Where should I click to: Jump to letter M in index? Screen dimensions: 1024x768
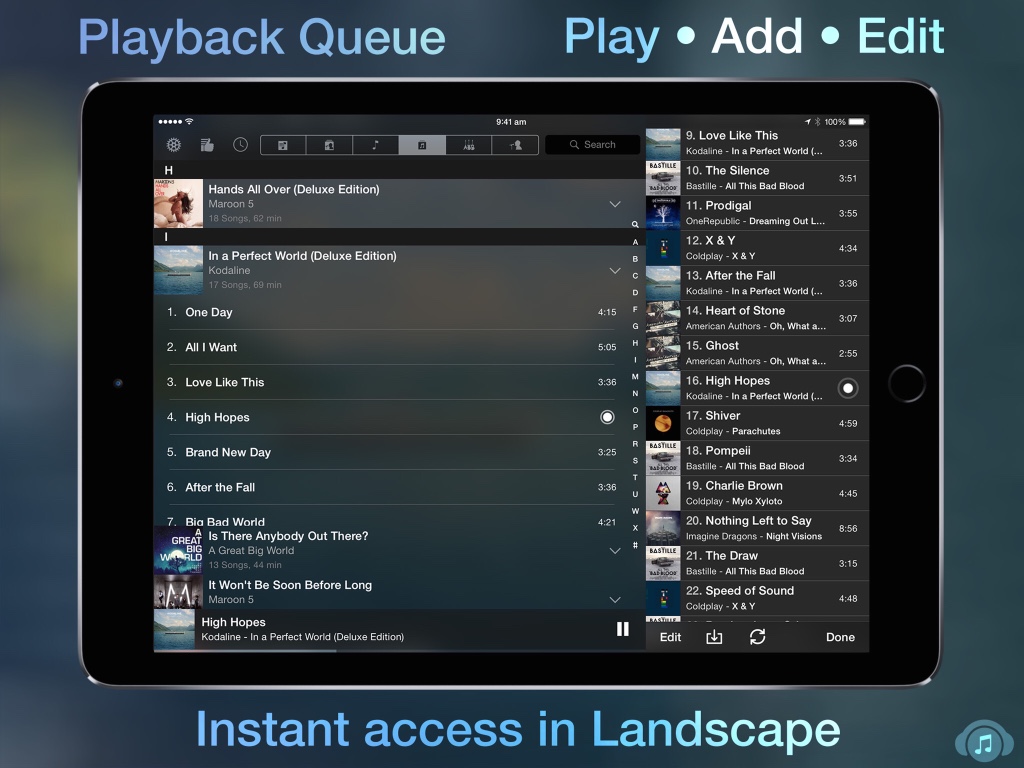635,377
